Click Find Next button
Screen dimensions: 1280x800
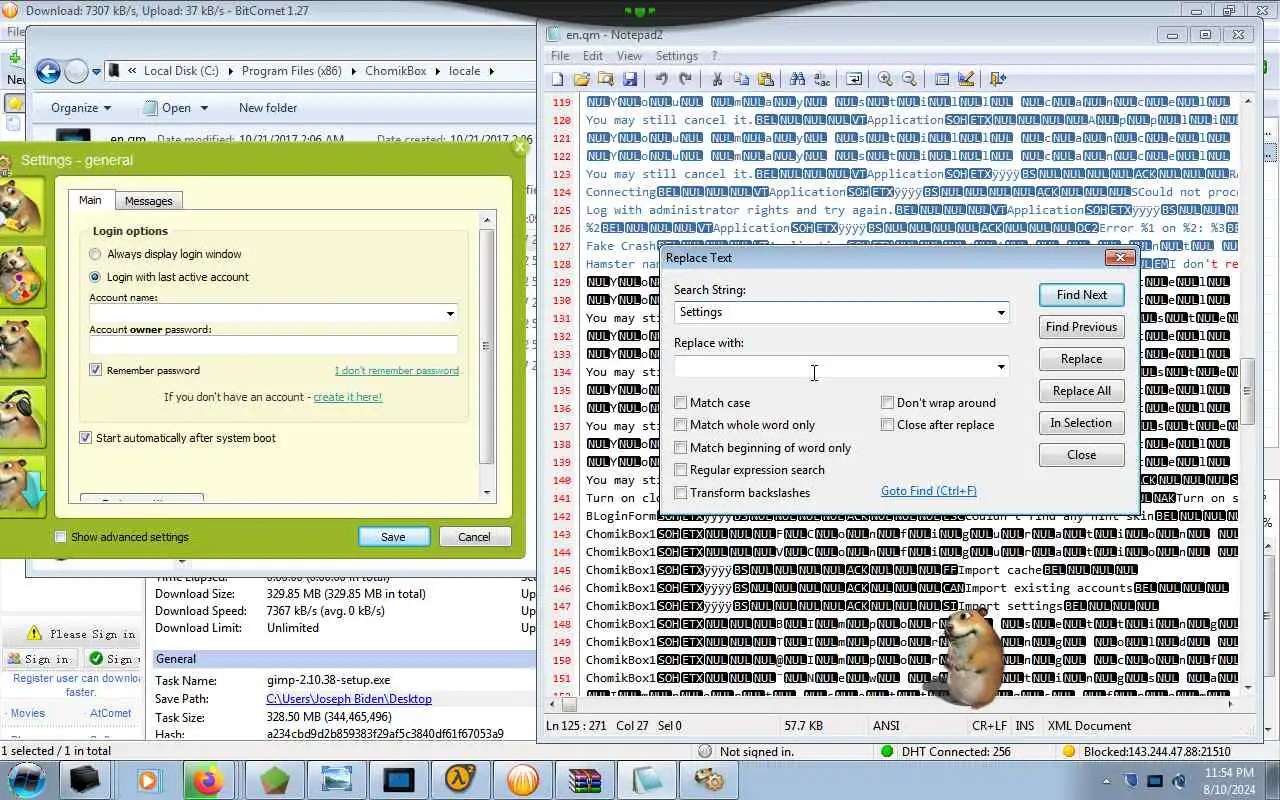pos(1082,295)
